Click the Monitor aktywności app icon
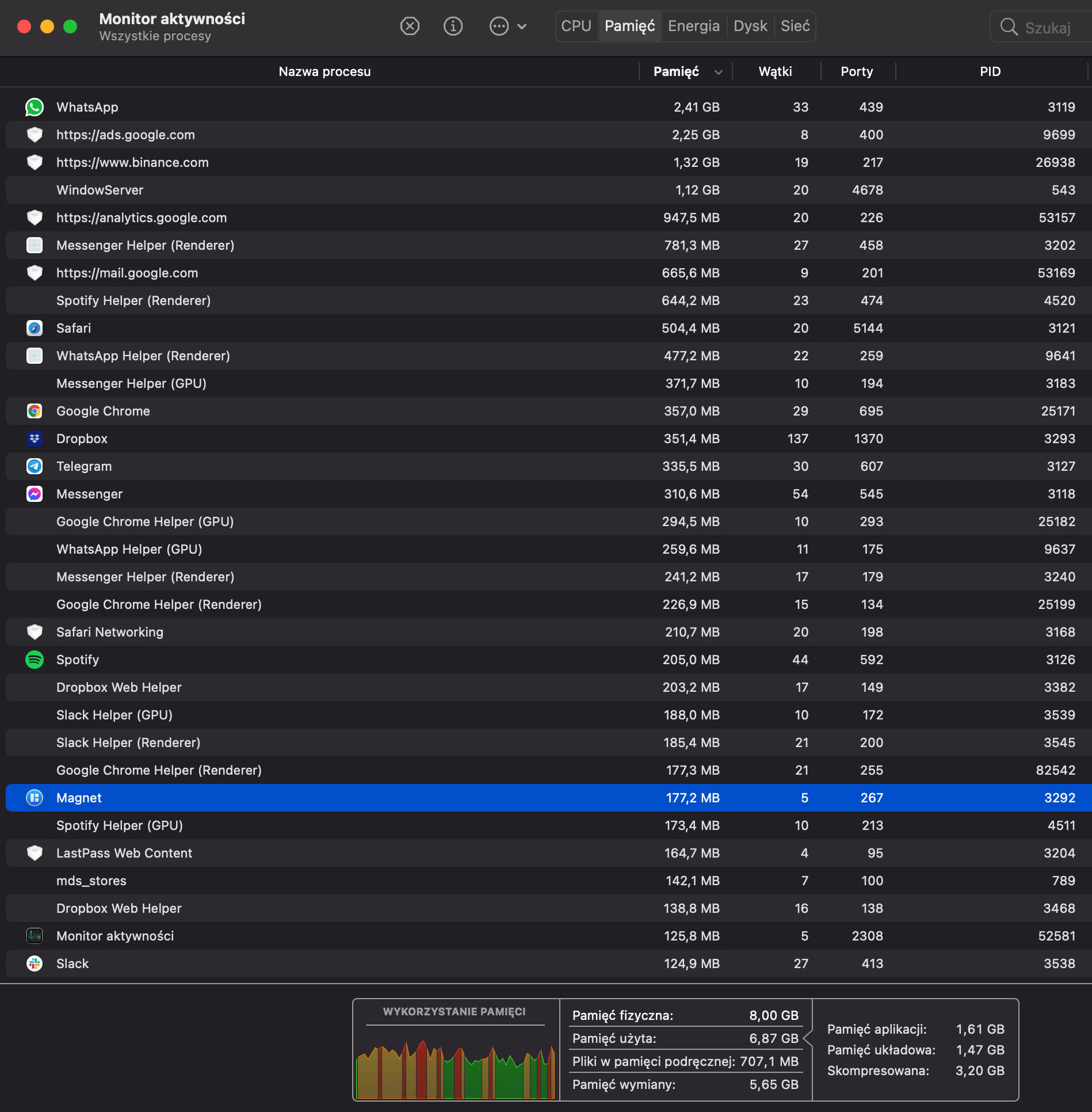 click(x=35, y=936)
